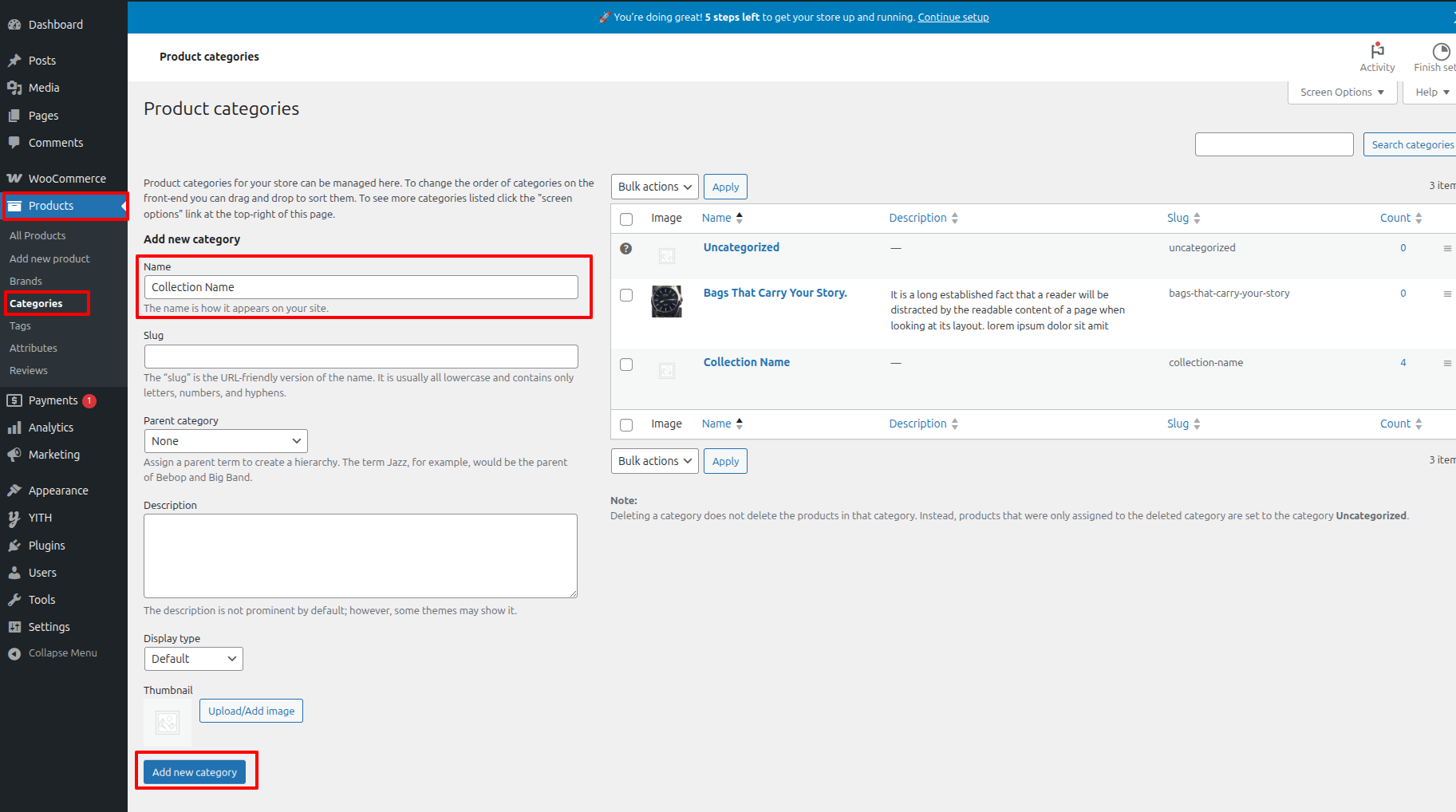
Task: Check the Bags That Carry Your Story checkbox
Action: [x=626, y=295]
